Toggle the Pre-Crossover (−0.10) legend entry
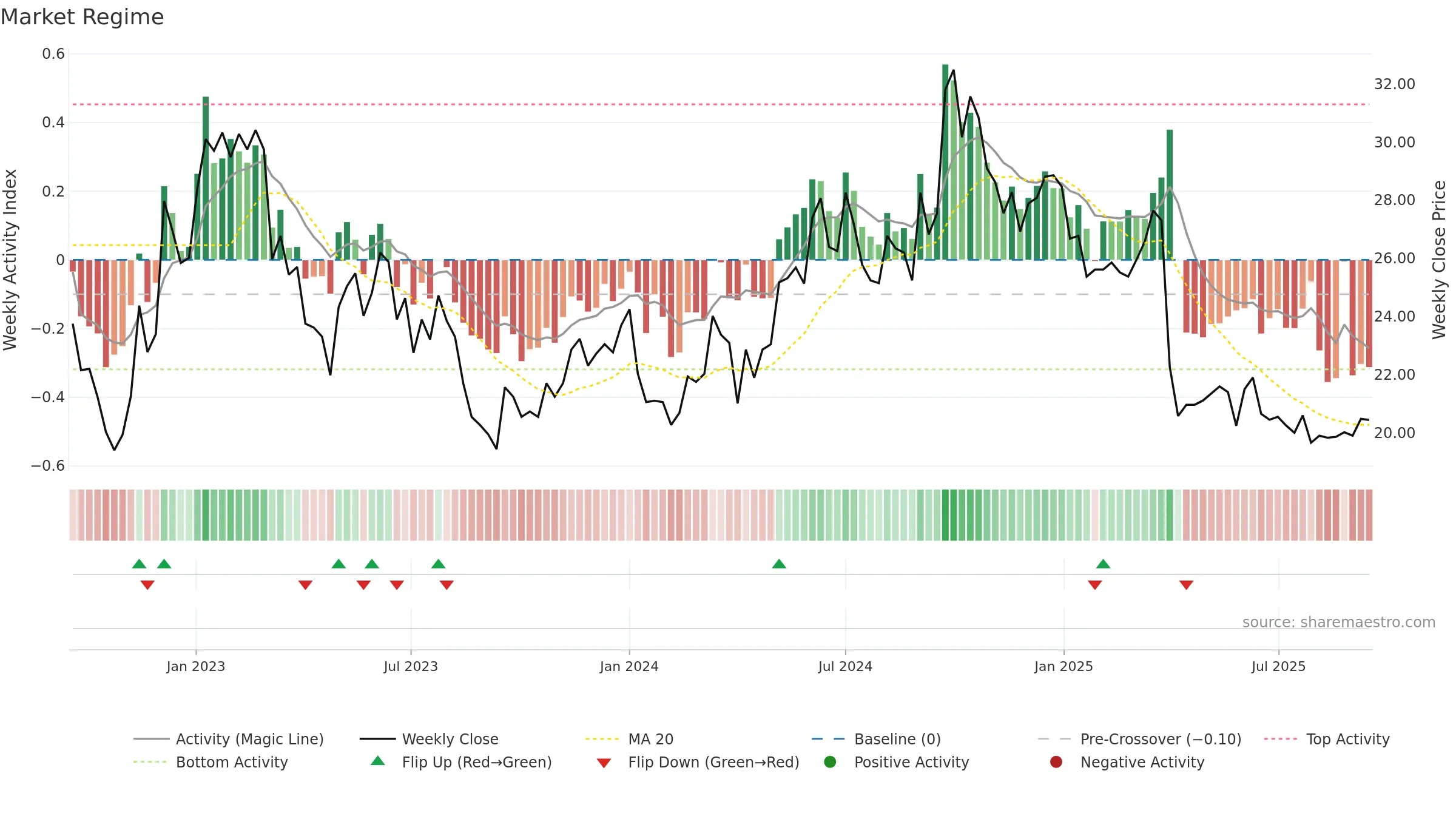Viewport: 1456px width, 819px height. [x=1139, y=739]
